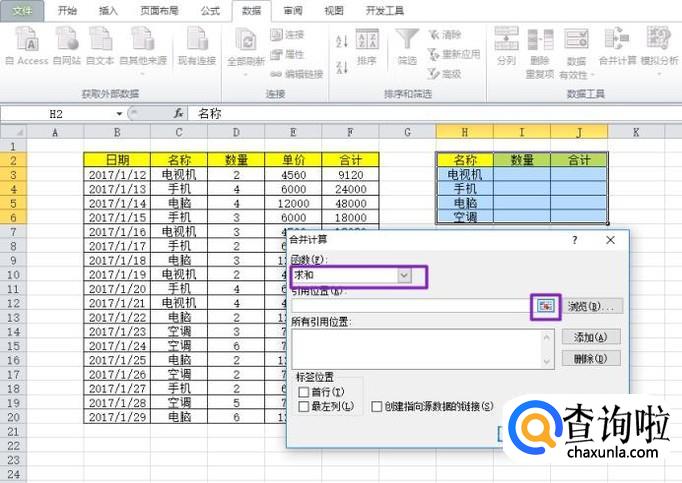Switch to the 公式 (Formulas) tab
This screenshot has height=483, width=682.
pos(210,10)
